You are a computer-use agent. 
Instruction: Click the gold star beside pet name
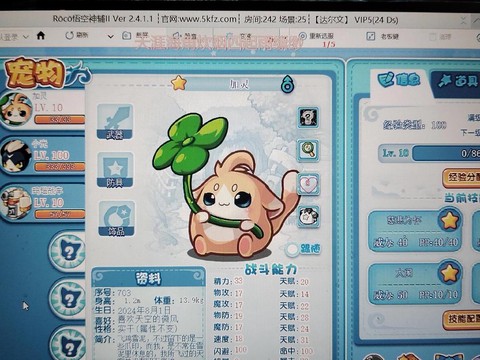tap(179, 83)
